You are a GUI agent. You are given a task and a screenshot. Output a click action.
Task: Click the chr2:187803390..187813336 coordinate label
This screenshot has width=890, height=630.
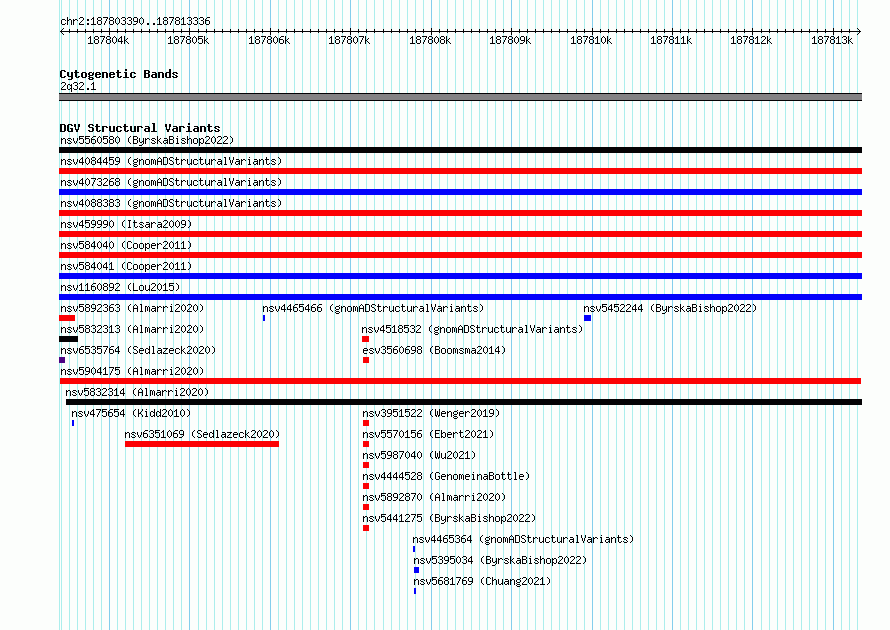point(135,21)
